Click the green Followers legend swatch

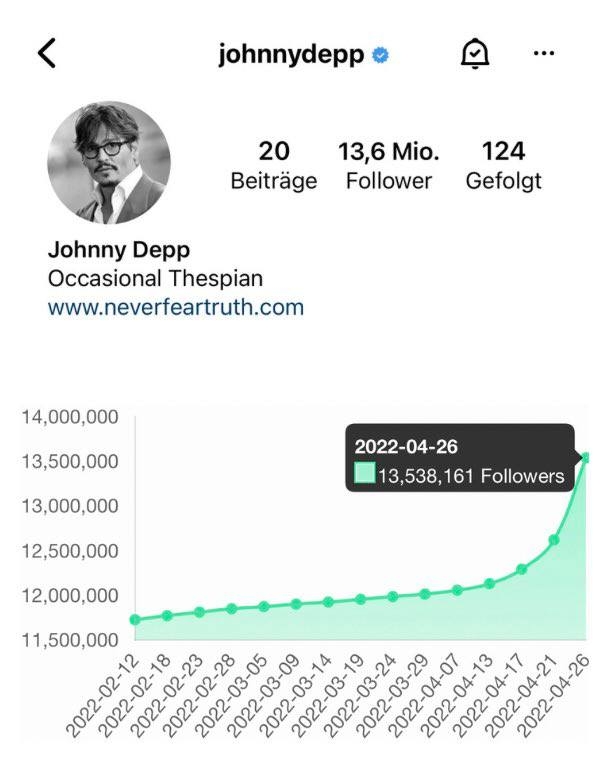[x=365, y=474]
